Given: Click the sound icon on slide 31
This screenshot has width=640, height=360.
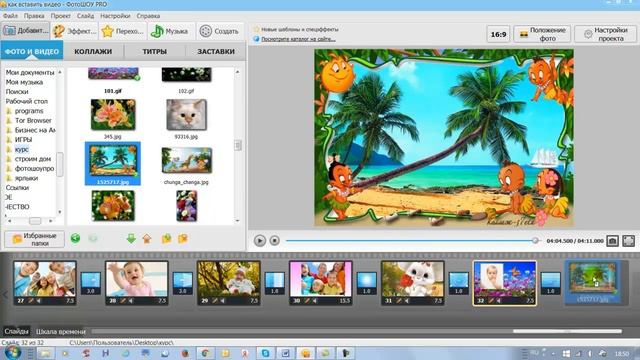Looking at the screenshot, I should pos(407,301).
